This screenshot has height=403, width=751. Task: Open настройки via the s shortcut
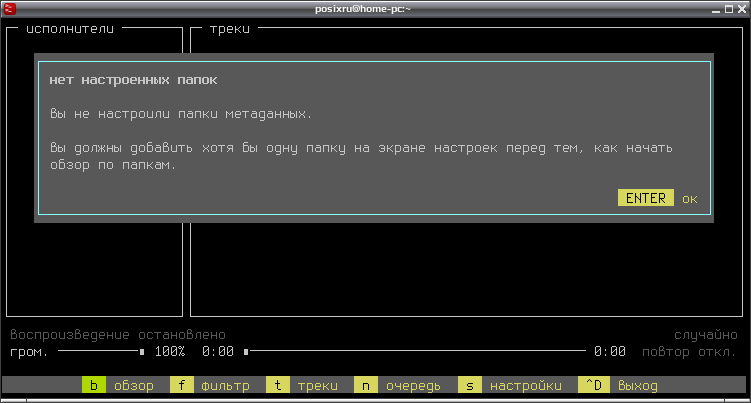tap(510, 385)
